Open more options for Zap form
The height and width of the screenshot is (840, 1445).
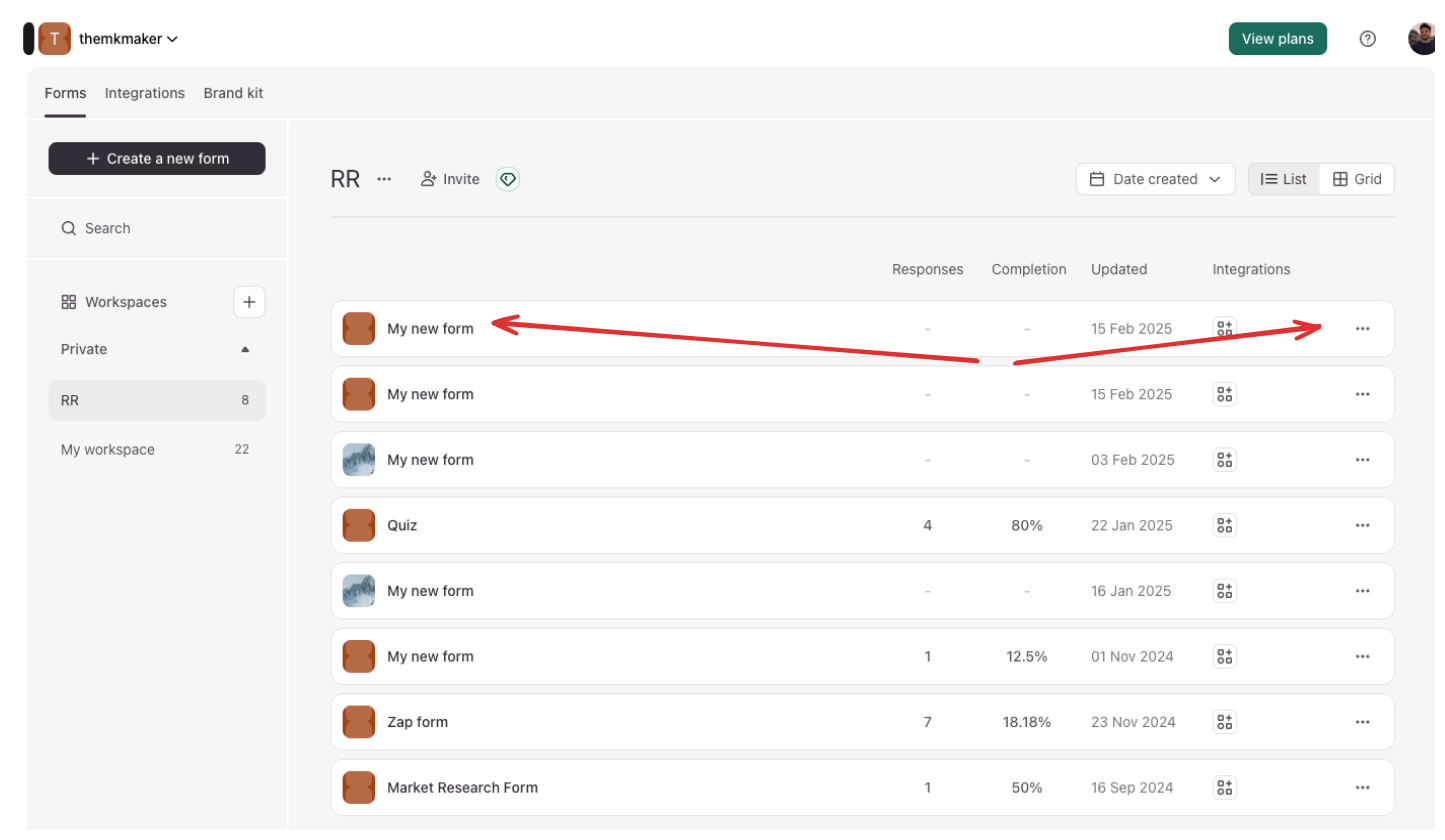coord(1362,722)
